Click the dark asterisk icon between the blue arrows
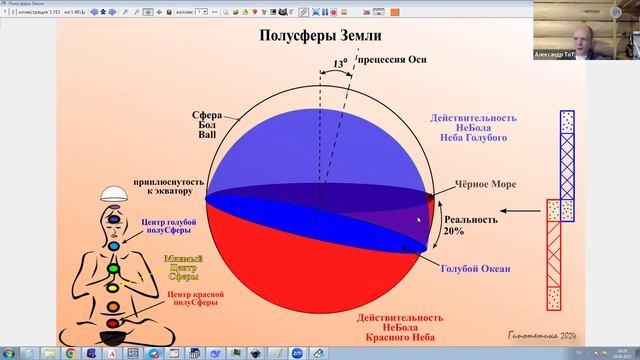This screenshot has height=360, width=640. point(103,12)
